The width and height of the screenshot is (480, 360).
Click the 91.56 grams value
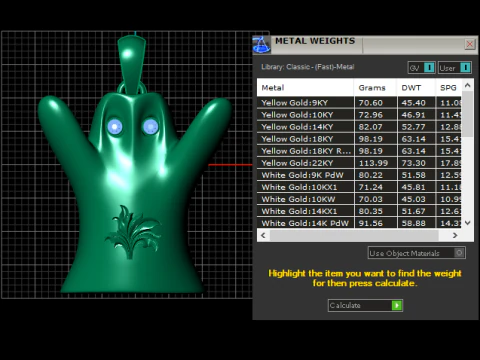(371, 223)
